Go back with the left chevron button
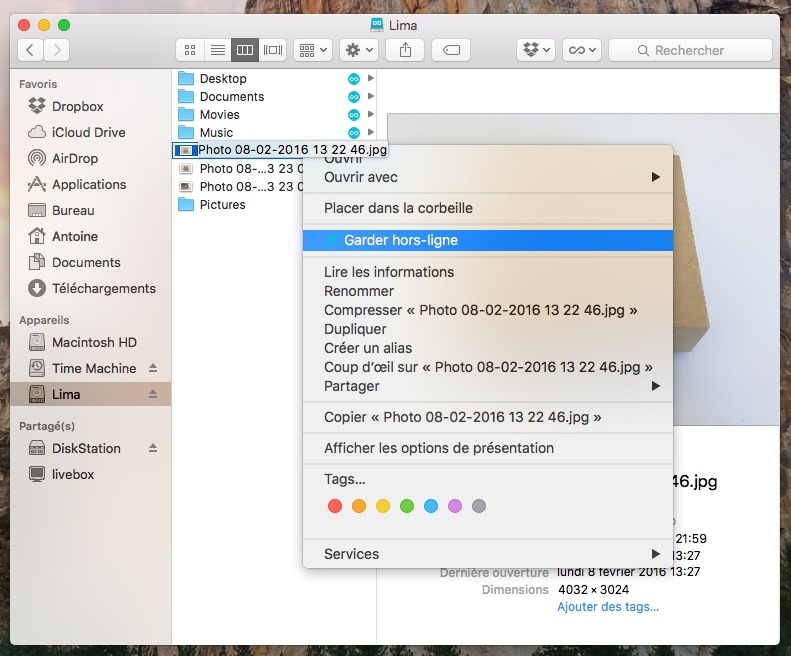791x656 pixels. point(30,50)
